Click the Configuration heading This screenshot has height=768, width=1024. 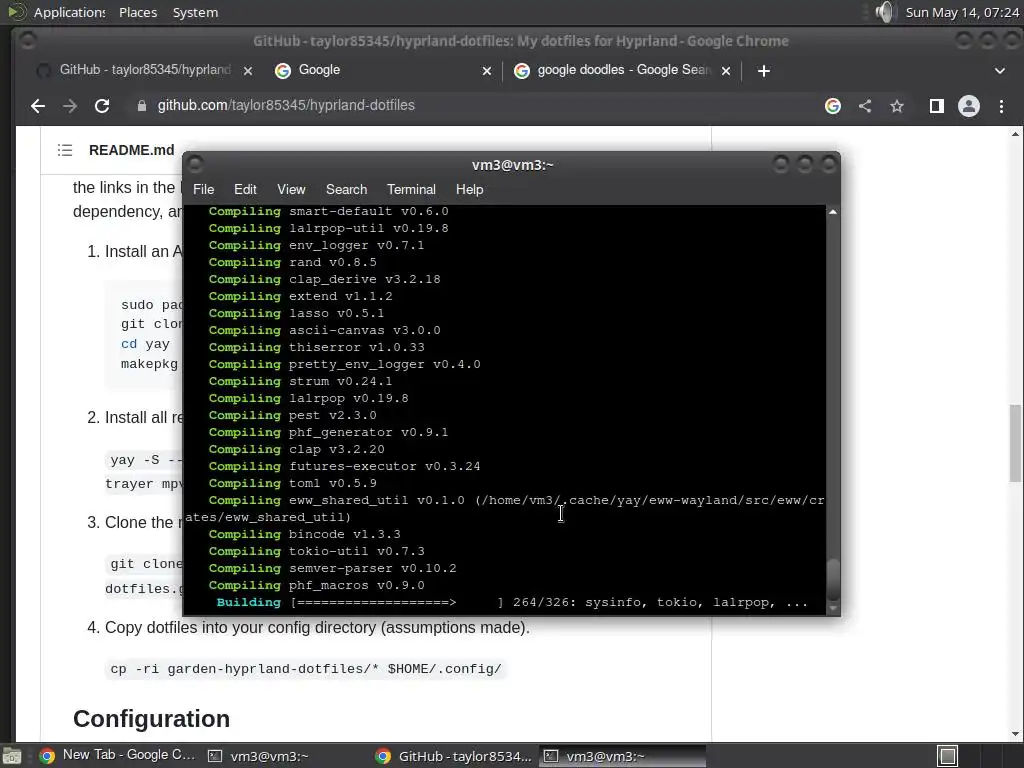(x=152, y=718)
